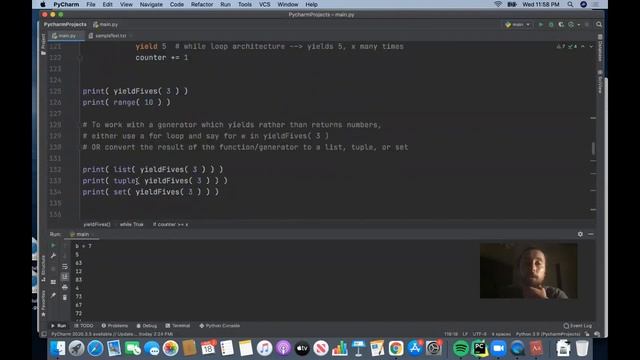Go to next highlighted error arrow

591,47
